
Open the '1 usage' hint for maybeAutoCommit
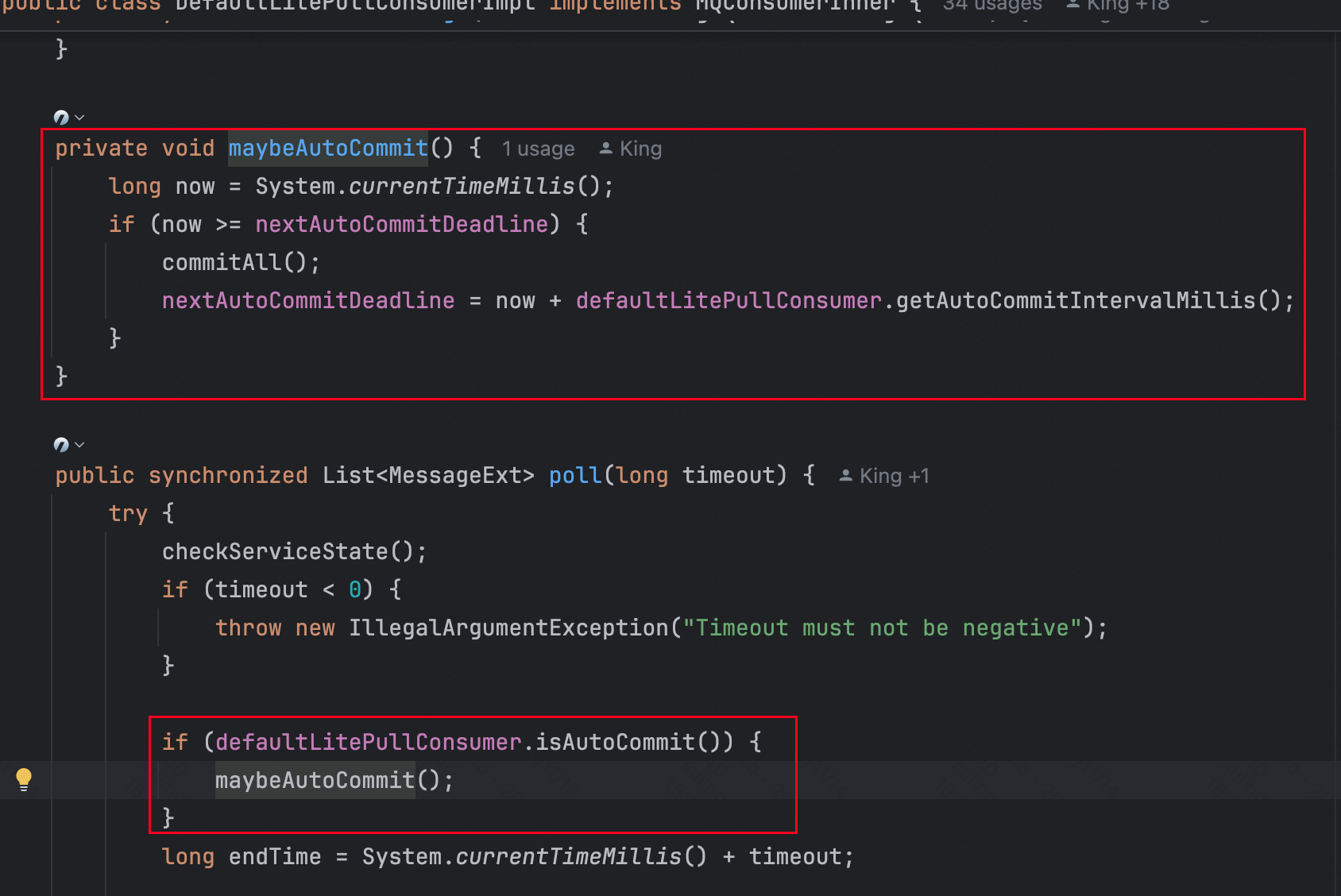(x=539, y=149)
